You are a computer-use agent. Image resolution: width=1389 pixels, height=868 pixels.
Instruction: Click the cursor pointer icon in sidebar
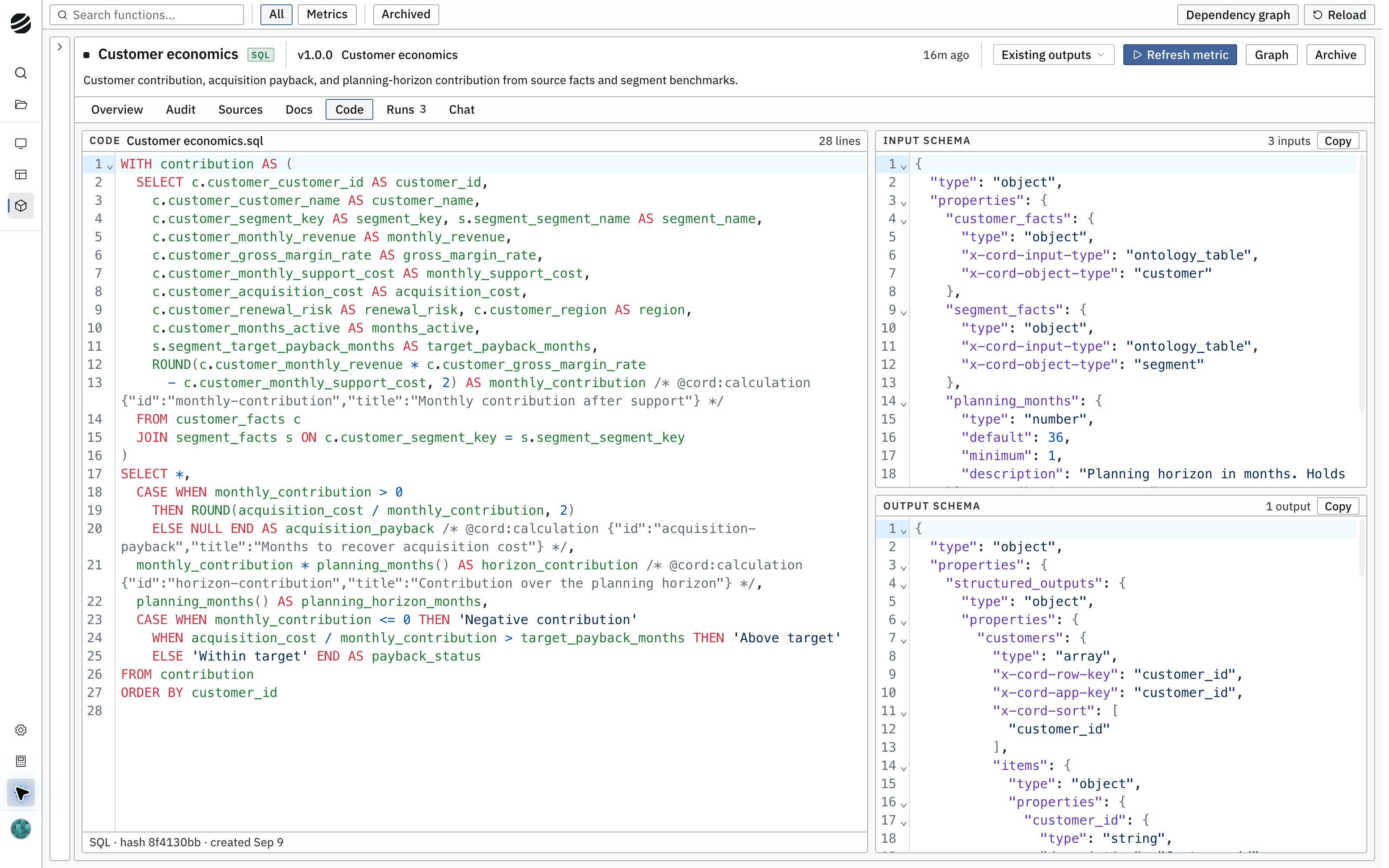pos(21,793)
